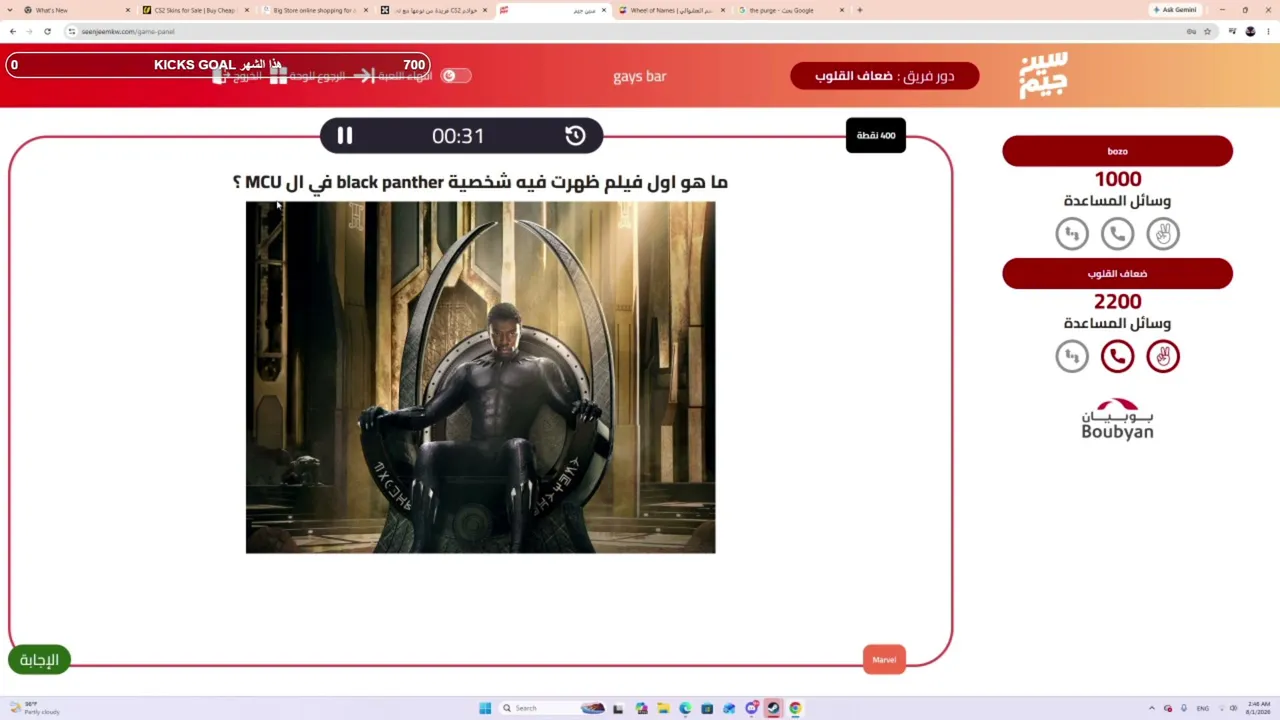Reload the page with the refresh icon
This screenshot has width=1280, height=720.
coord(47,31)
